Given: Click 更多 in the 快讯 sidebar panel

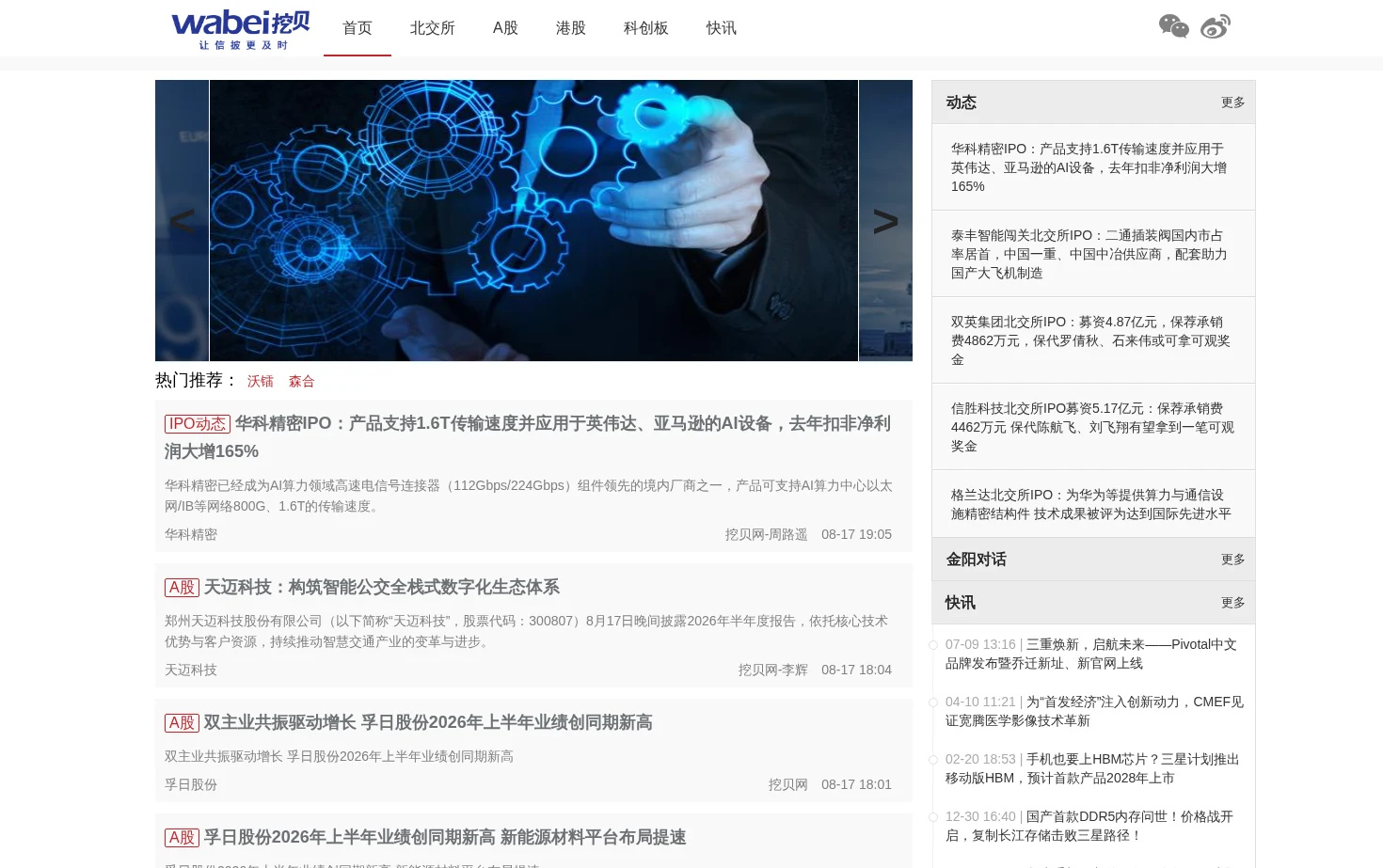Looking at the screenshot, I should [1233, 603].
